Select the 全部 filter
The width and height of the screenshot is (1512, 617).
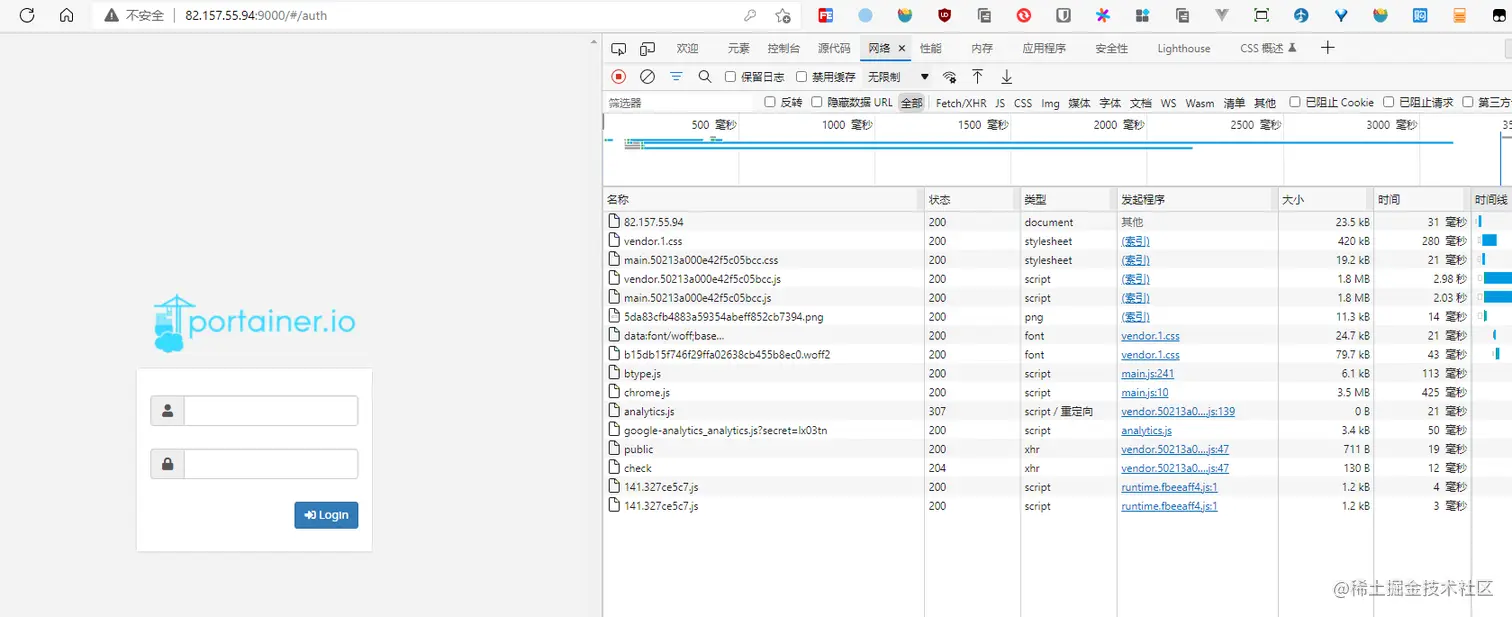pos(911,103)
